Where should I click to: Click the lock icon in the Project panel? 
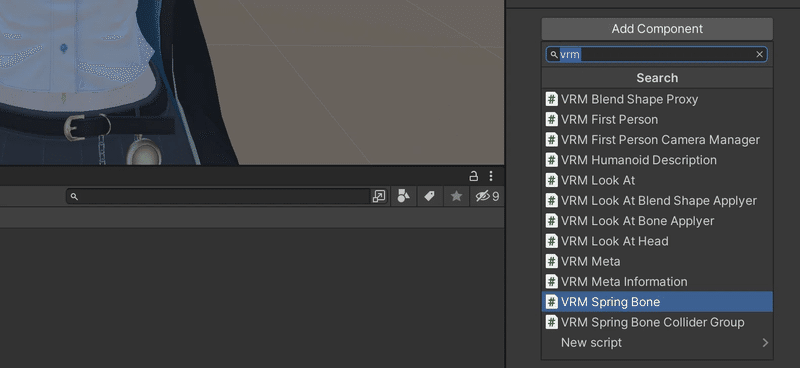473,176
